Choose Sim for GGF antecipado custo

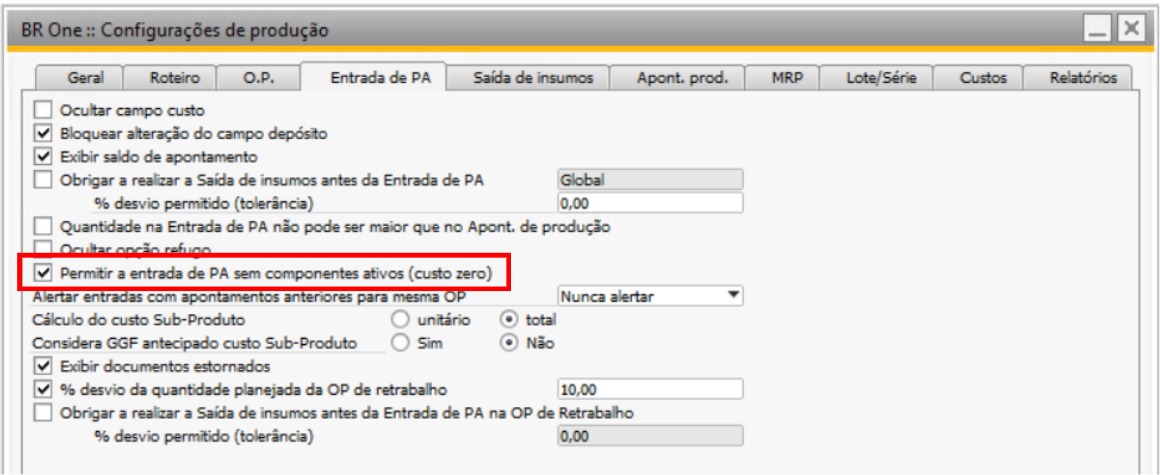(x=400, y=343)
